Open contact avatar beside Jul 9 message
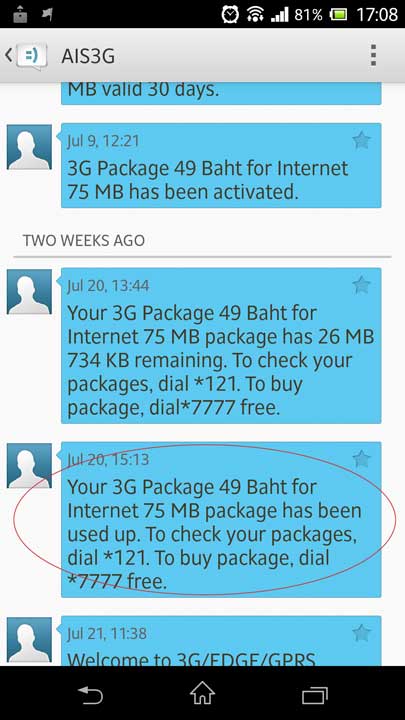 (x=29, y=147)
